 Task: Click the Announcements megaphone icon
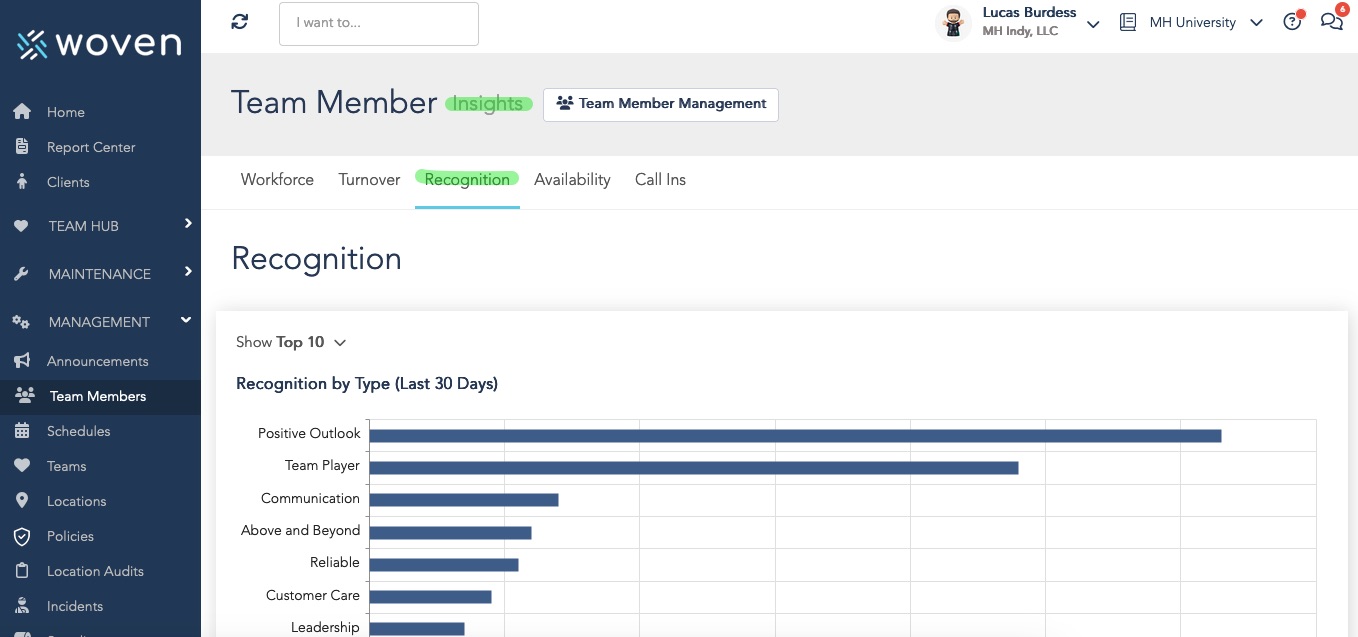[22, 361]
